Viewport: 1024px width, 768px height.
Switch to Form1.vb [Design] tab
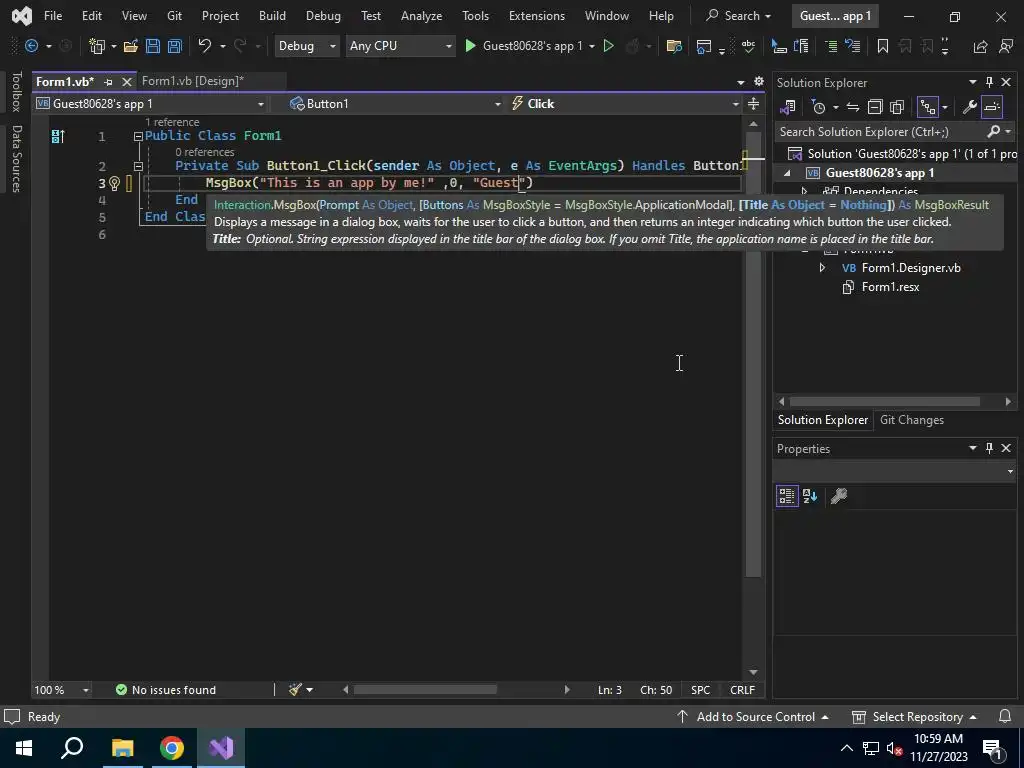pos(193,81)
